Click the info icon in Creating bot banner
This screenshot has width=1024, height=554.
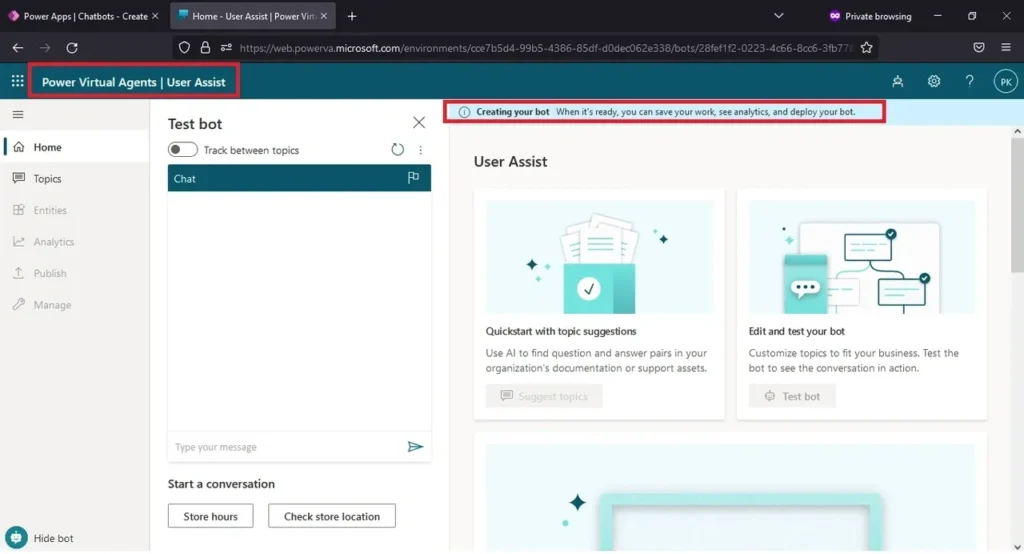click(x=464, y=112)
